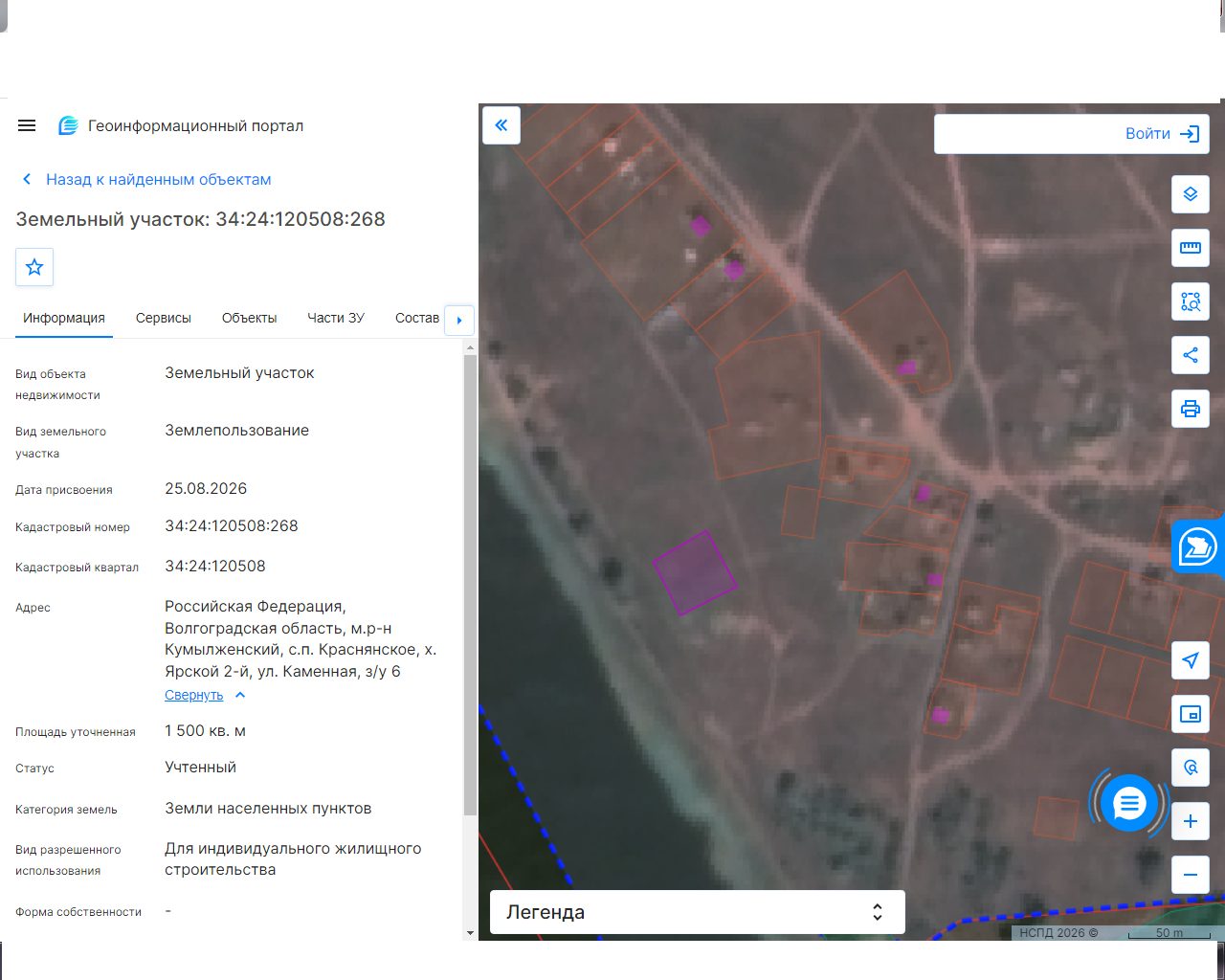Collapse side panel with double-chevron button
The image size is (1225, 980).
tap(501, 124)
